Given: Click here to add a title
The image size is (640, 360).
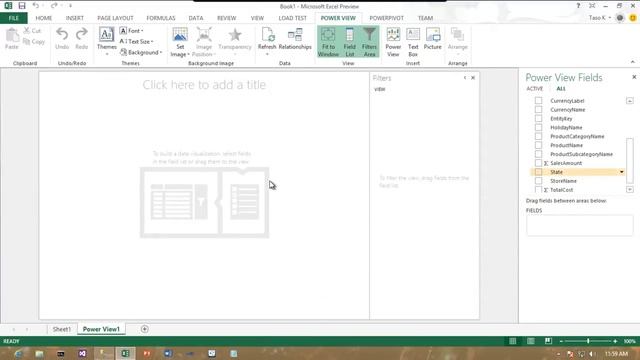Looking at the screenshot, I should click(204, 84).
